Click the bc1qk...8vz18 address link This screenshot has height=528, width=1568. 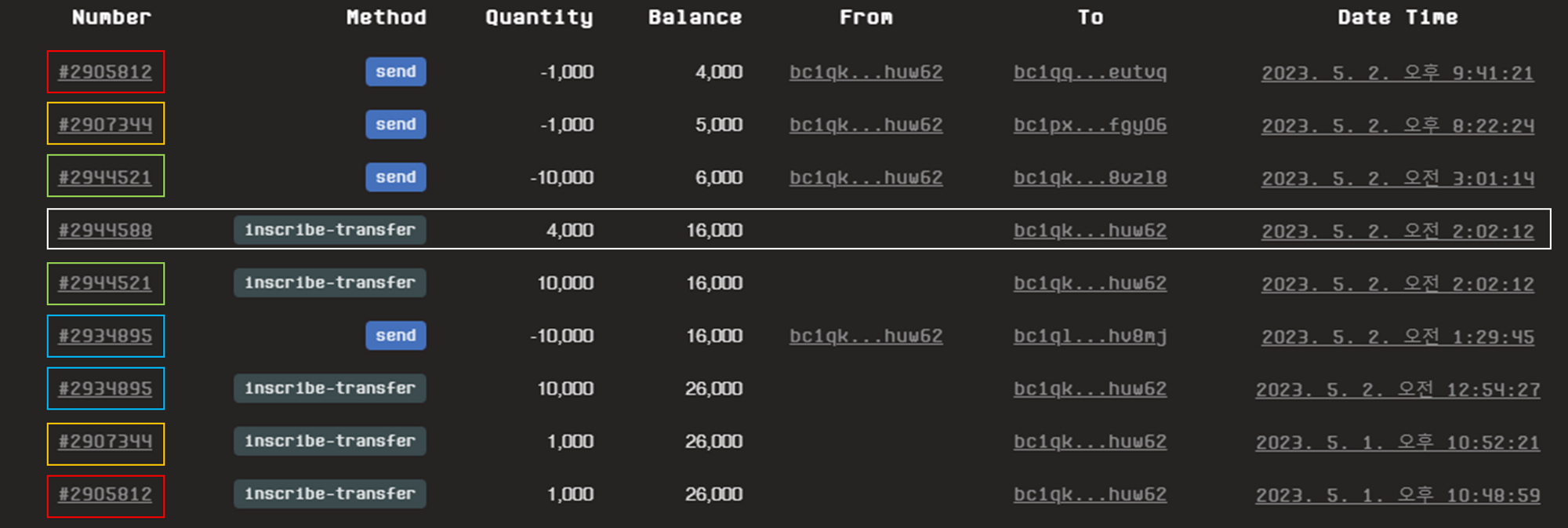click(x=1090, y=178)
